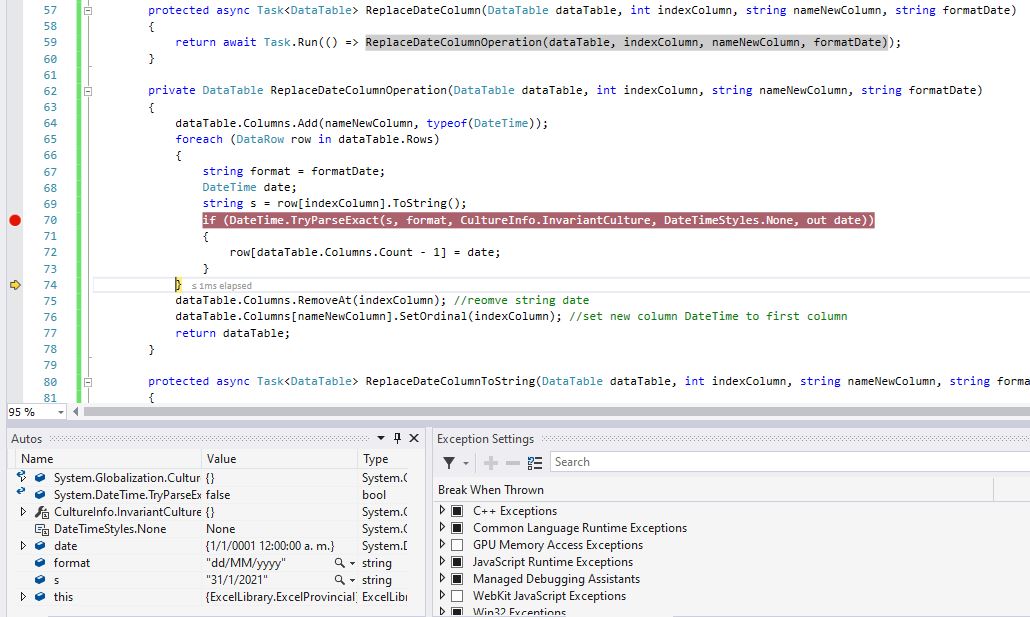Click the yellow current-statement arrow at line 74
The width and height of the screenshot is (1030, 617).
[x=15, y=285]
